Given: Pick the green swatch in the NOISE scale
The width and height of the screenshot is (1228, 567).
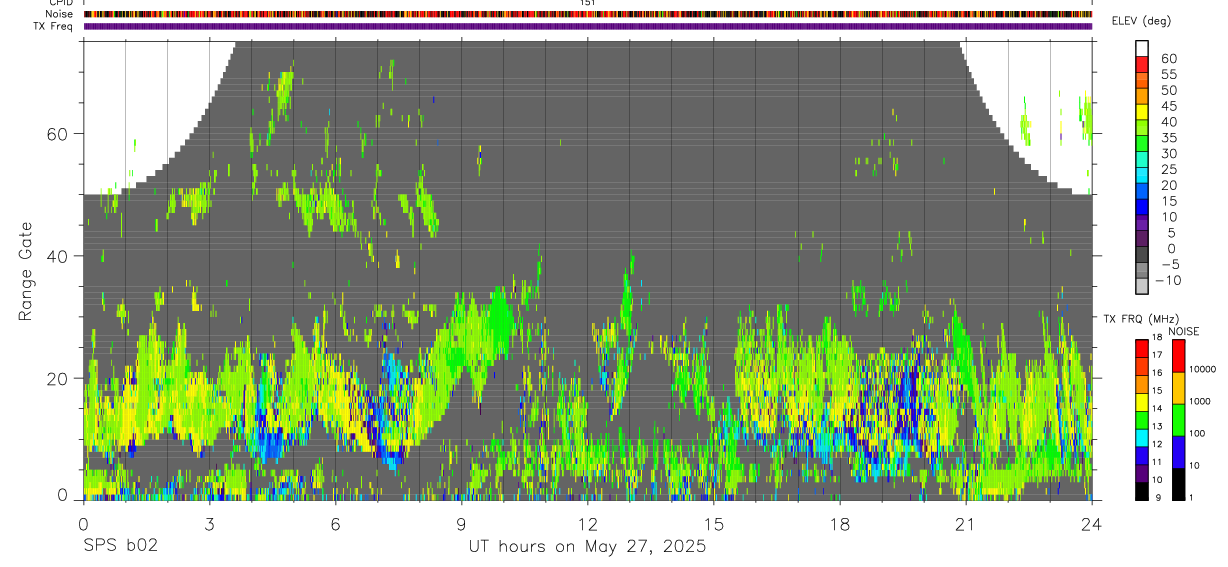Looking at the screenshot, I should point(1178,420).
